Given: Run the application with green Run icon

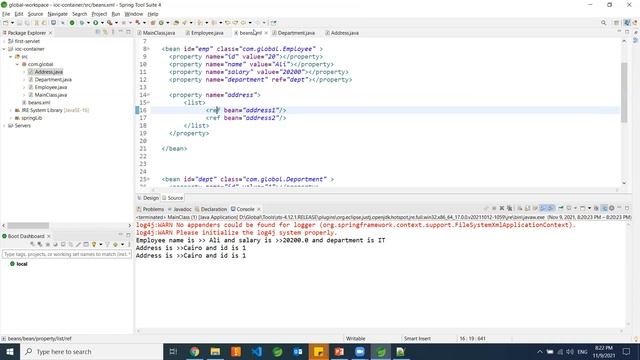Looking at the screenshot, I should (96, 23).
